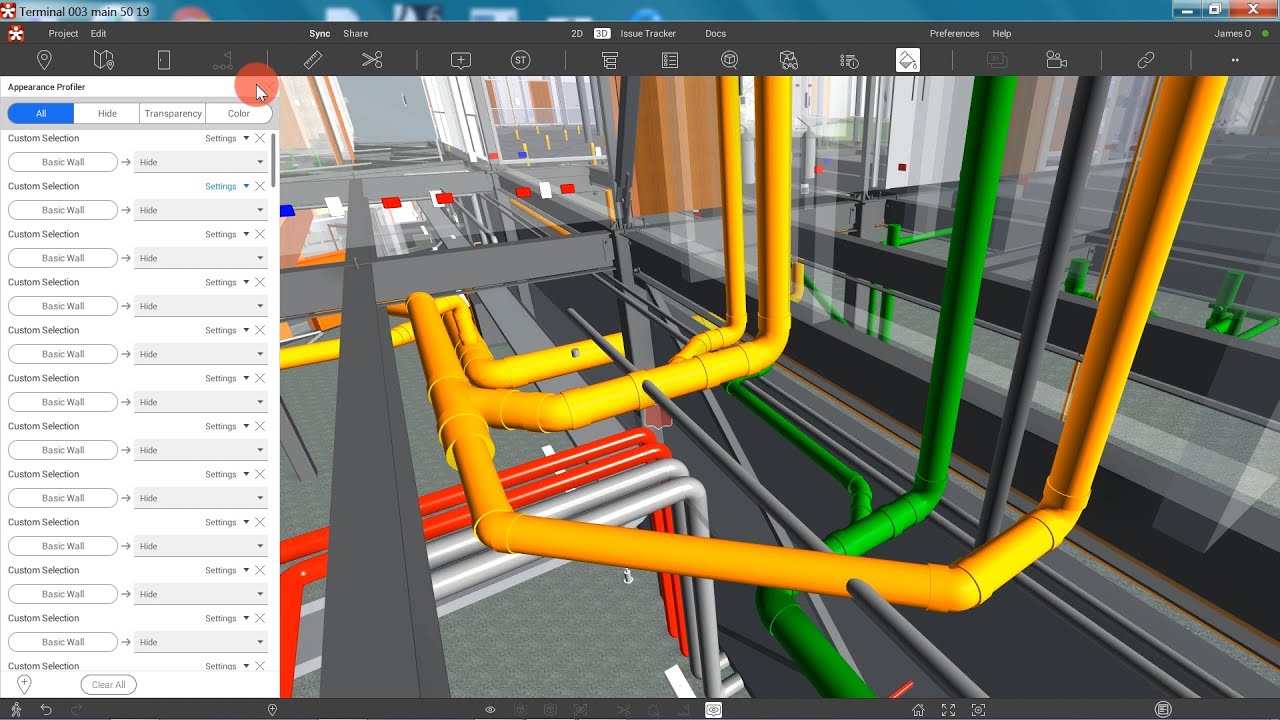Click the home view icon

pos(918,710)
